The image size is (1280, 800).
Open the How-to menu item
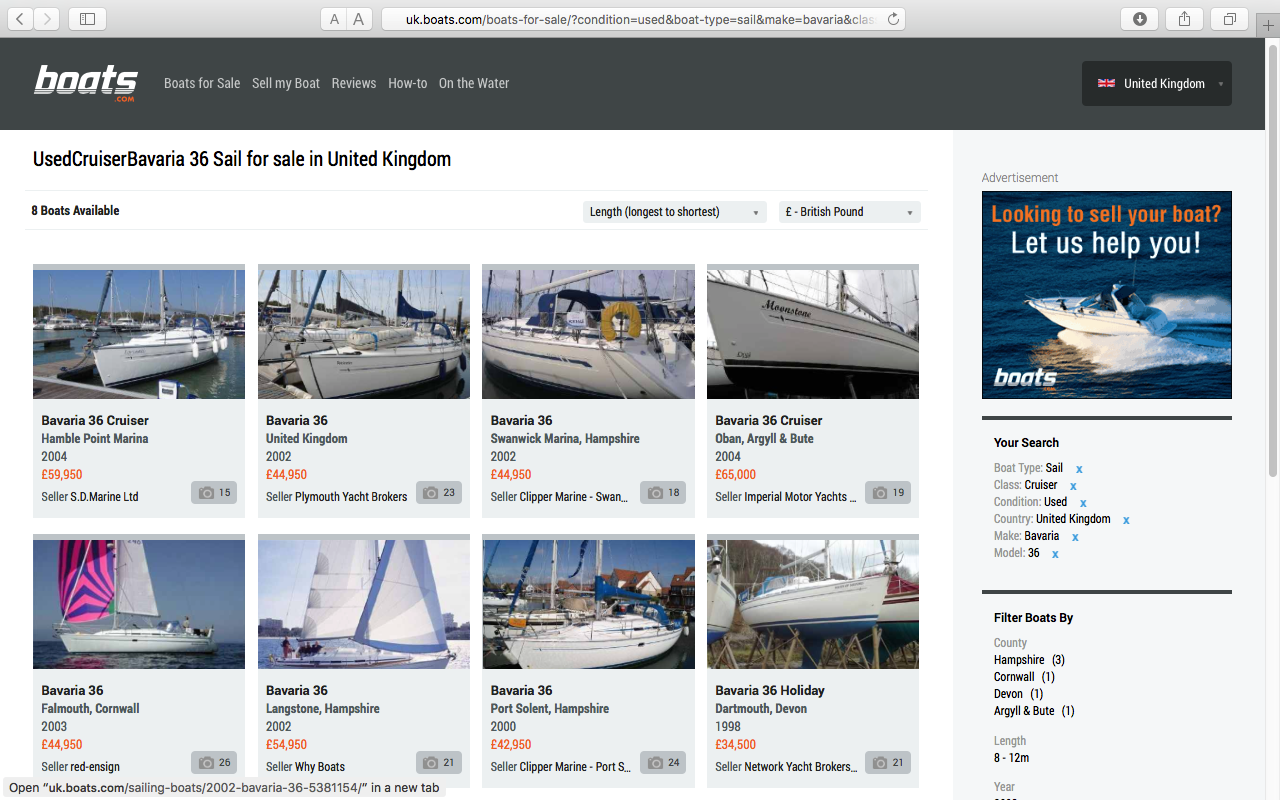click(x=408, y=83)
